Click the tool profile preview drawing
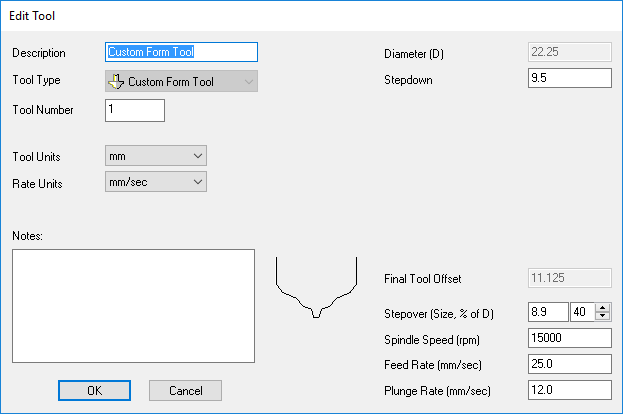 point(316,287)
